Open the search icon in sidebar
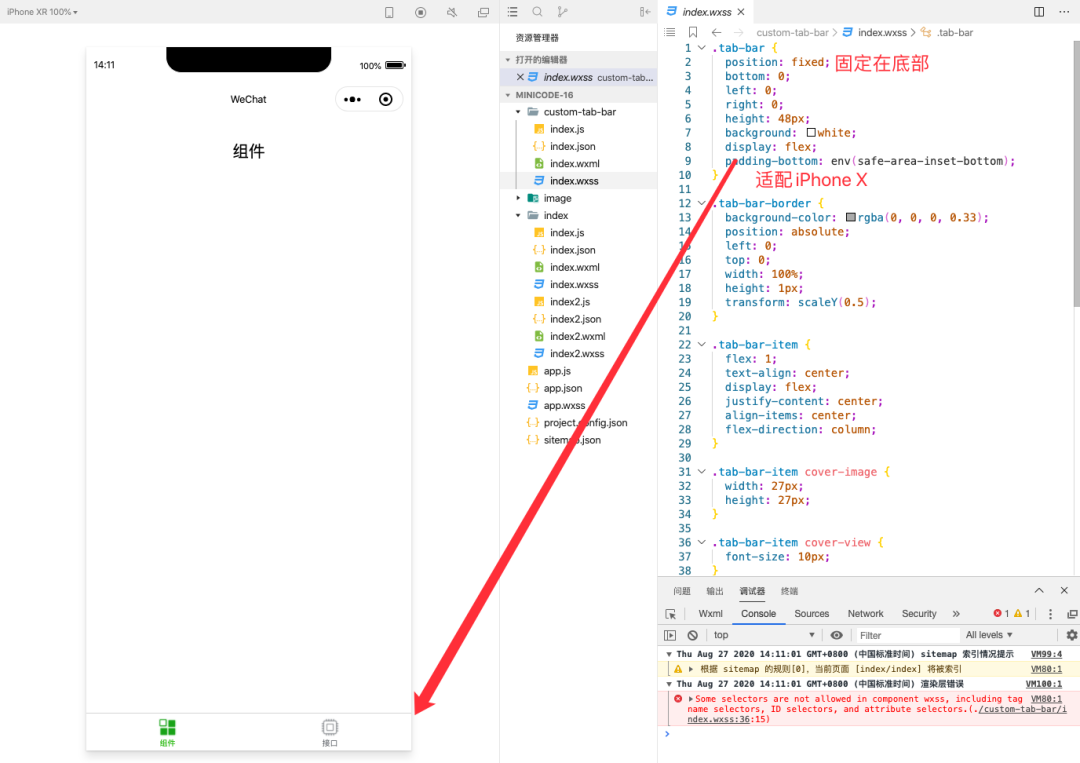1080x763 pixels. tap(537, 12)
